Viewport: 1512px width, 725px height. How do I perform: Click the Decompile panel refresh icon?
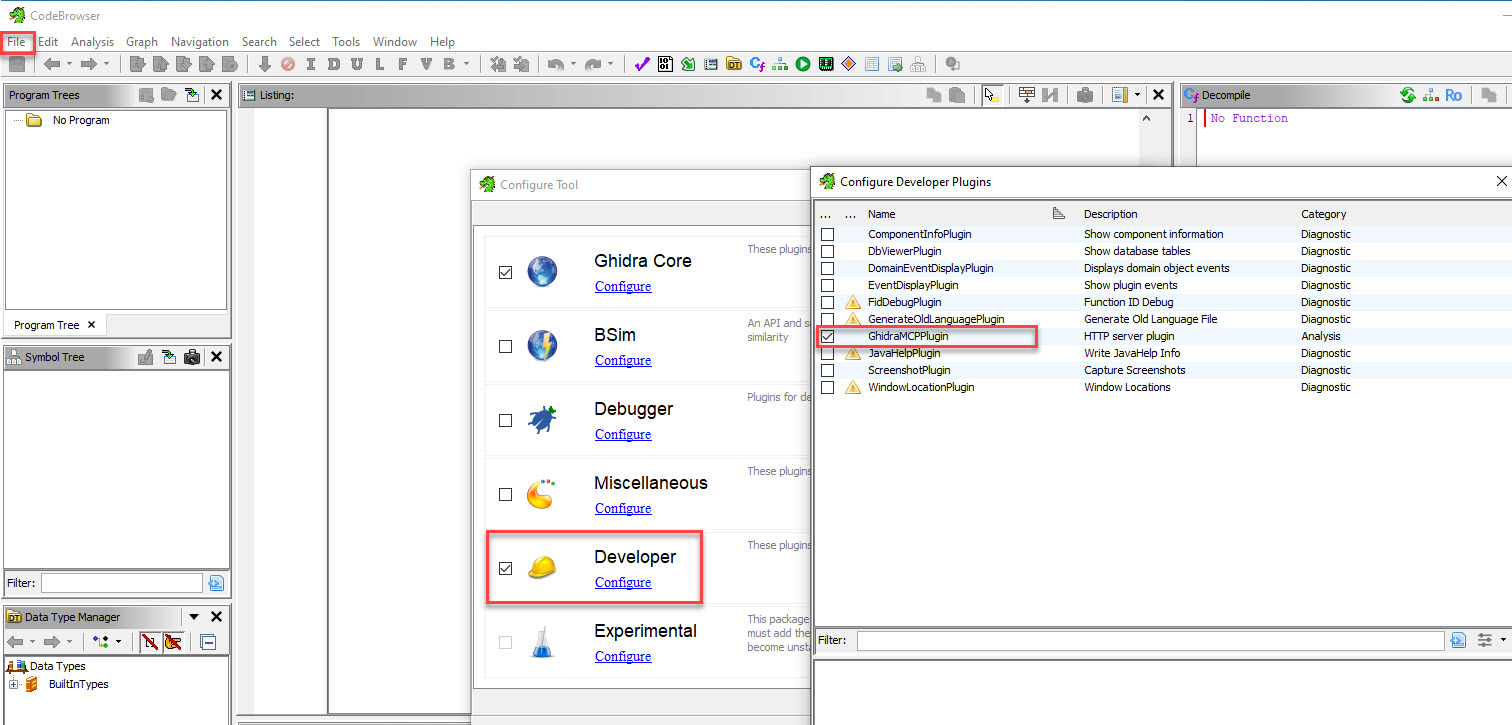[1407, 95]
